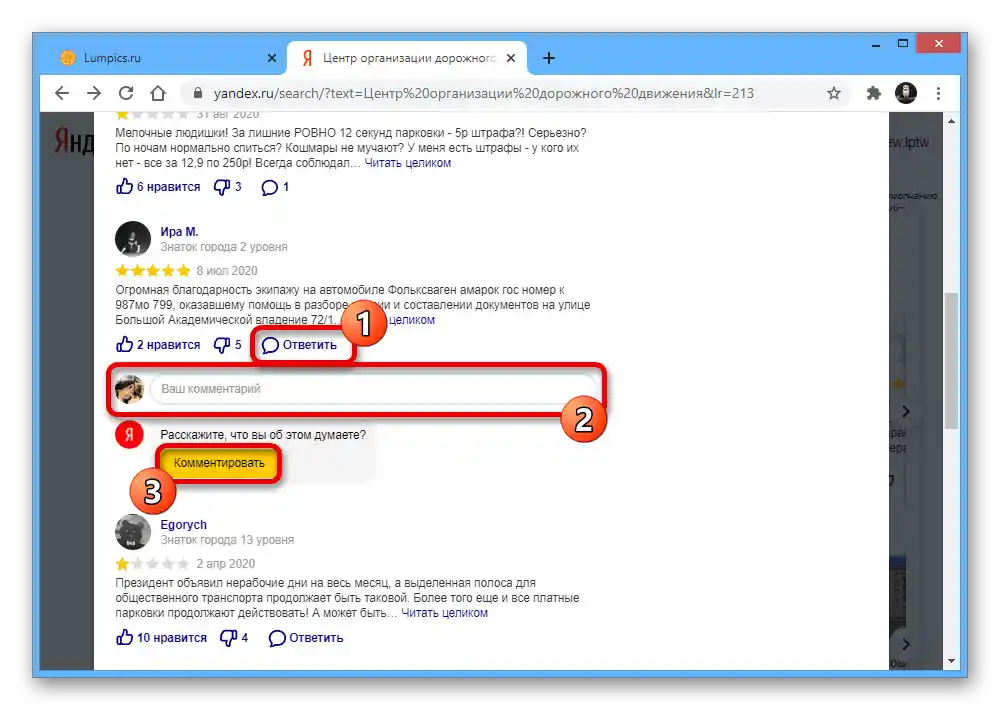This screenshot has width=1000, height=710.
Task: Reply to Egorych's review via Ответить
Action: tap(306, 638)
